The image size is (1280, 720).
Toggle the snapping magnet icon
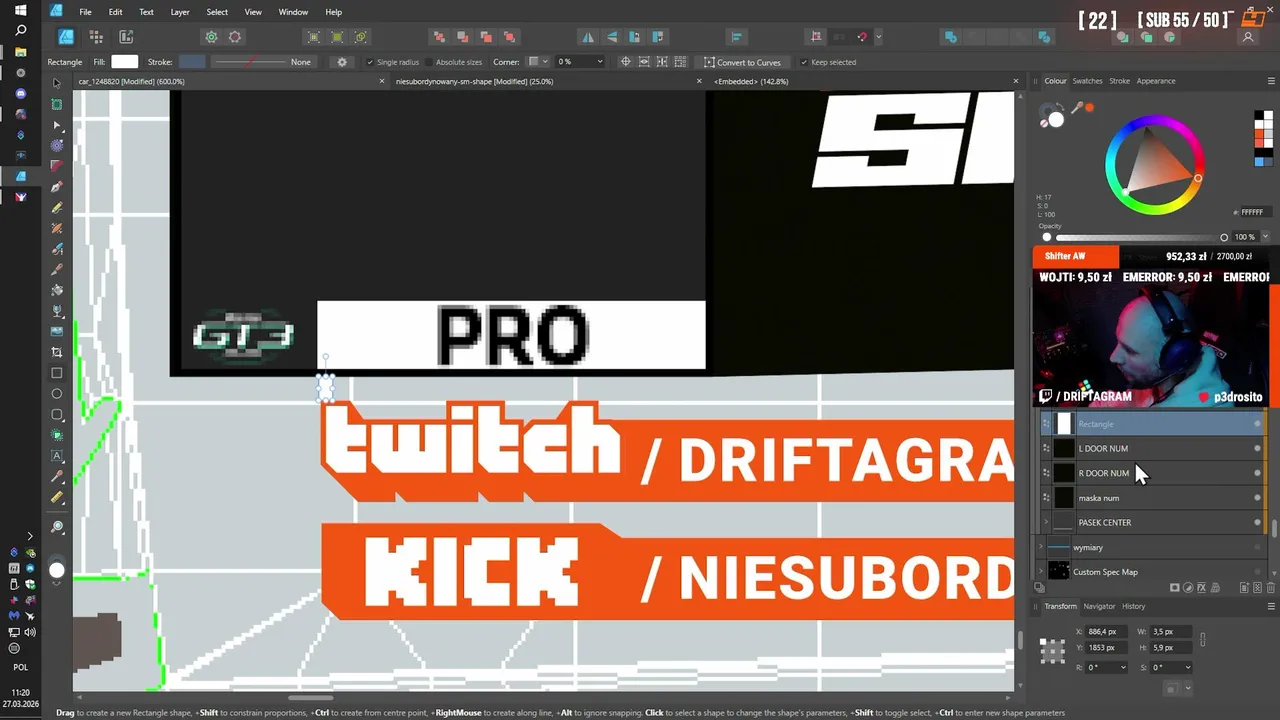(862, 37)
